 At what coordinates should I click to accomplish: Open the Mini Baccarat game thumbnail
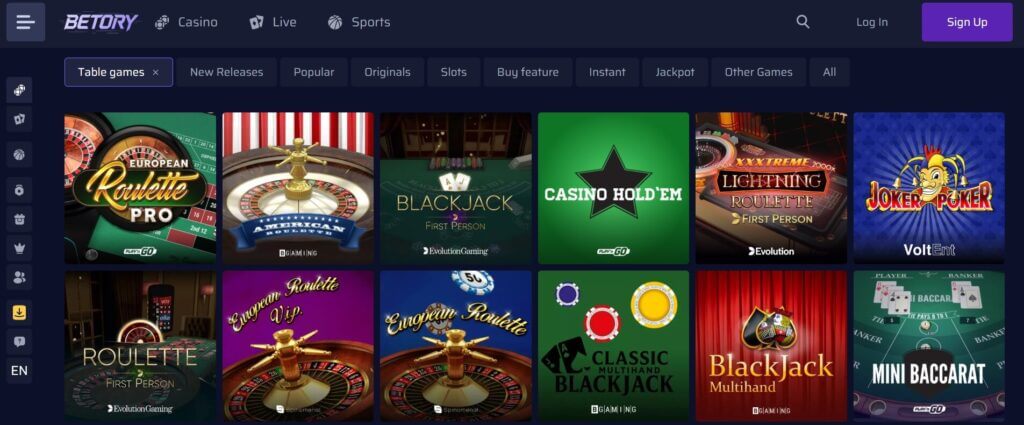929,346
